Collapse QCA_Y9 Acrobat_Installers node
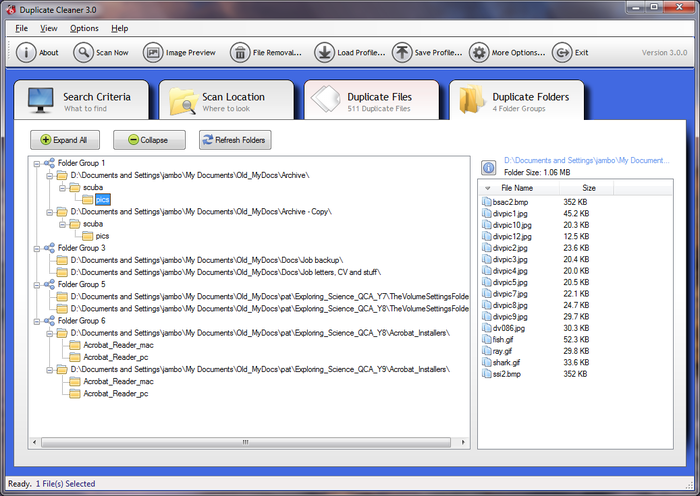The height and width of the screenshot is (496, 700). (50, 370)
